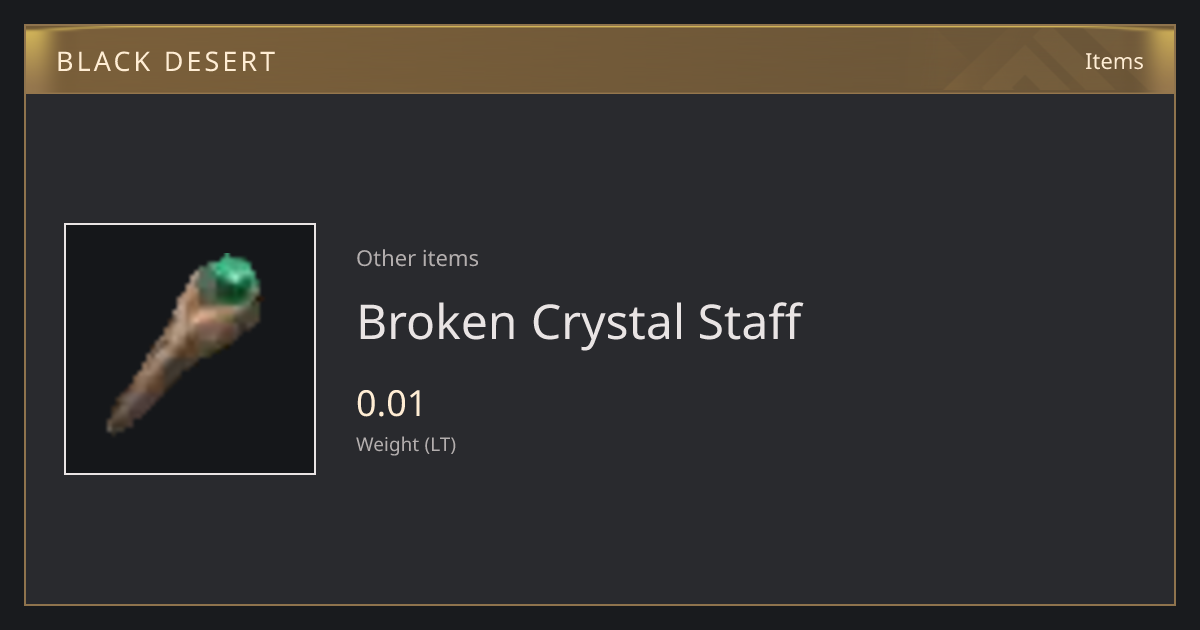The height and width of the screenshot is (630, 1200).
Task: Click the (LT) unit text under weight
Action: coord(441,444)
